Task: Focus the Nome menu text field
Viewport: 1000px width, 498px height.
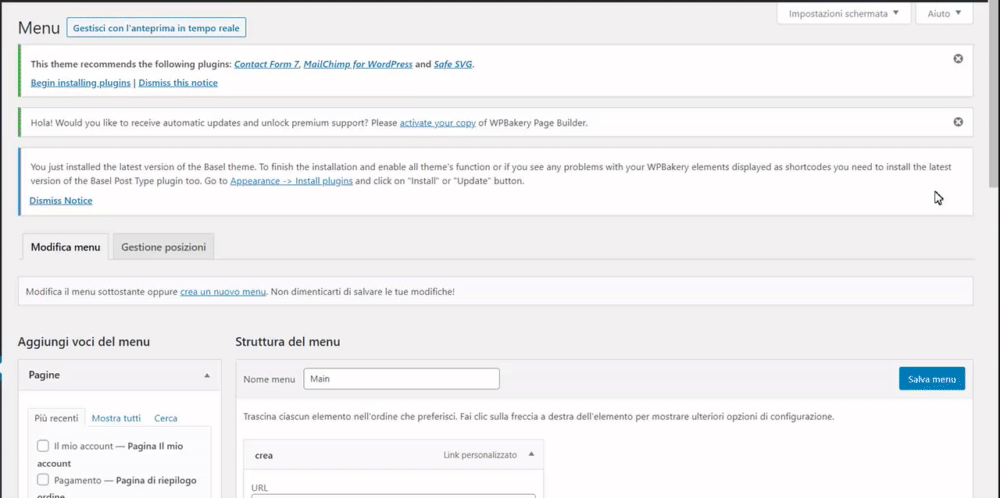Action: 400,379
